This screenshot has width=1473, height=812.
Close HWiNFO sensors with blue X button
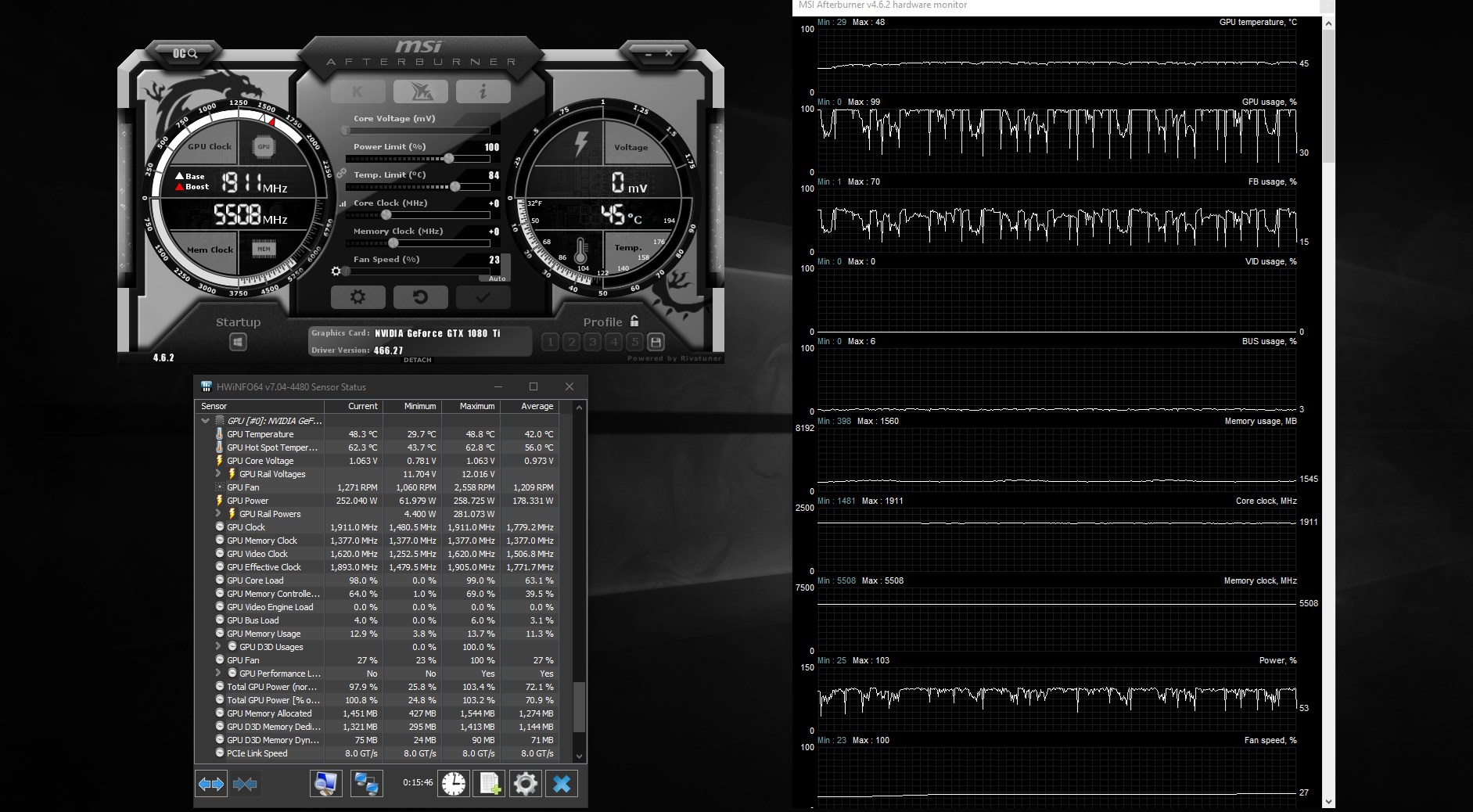(562, 783)
